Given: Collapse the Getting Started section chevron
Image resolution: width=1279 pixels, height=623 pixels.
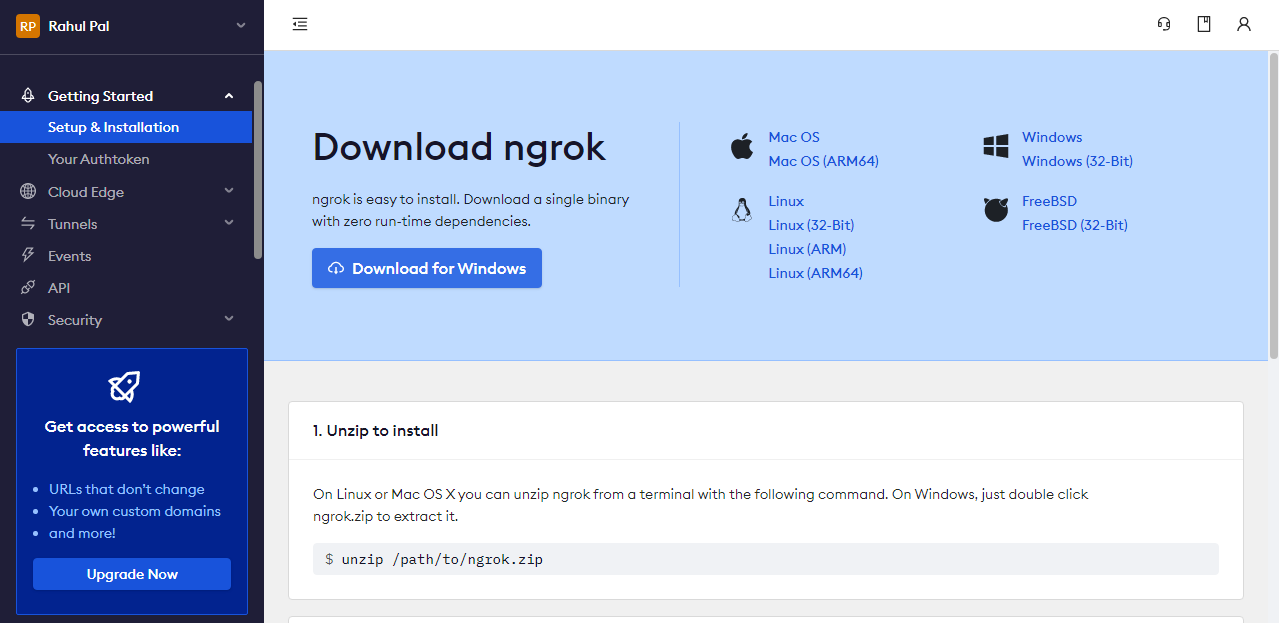Looking at the screenshot, I should 229,96.
